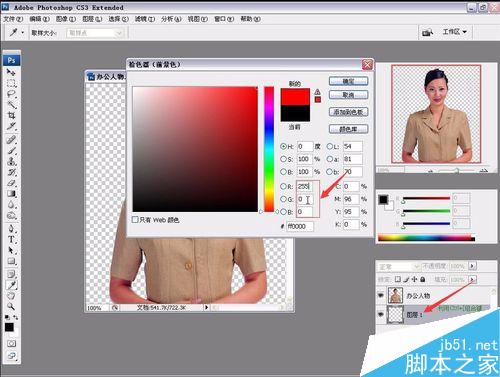The height and width of the screenshot is (377, 500).
Task: Open document status bar info arrow
Action: tap(206, 307)
